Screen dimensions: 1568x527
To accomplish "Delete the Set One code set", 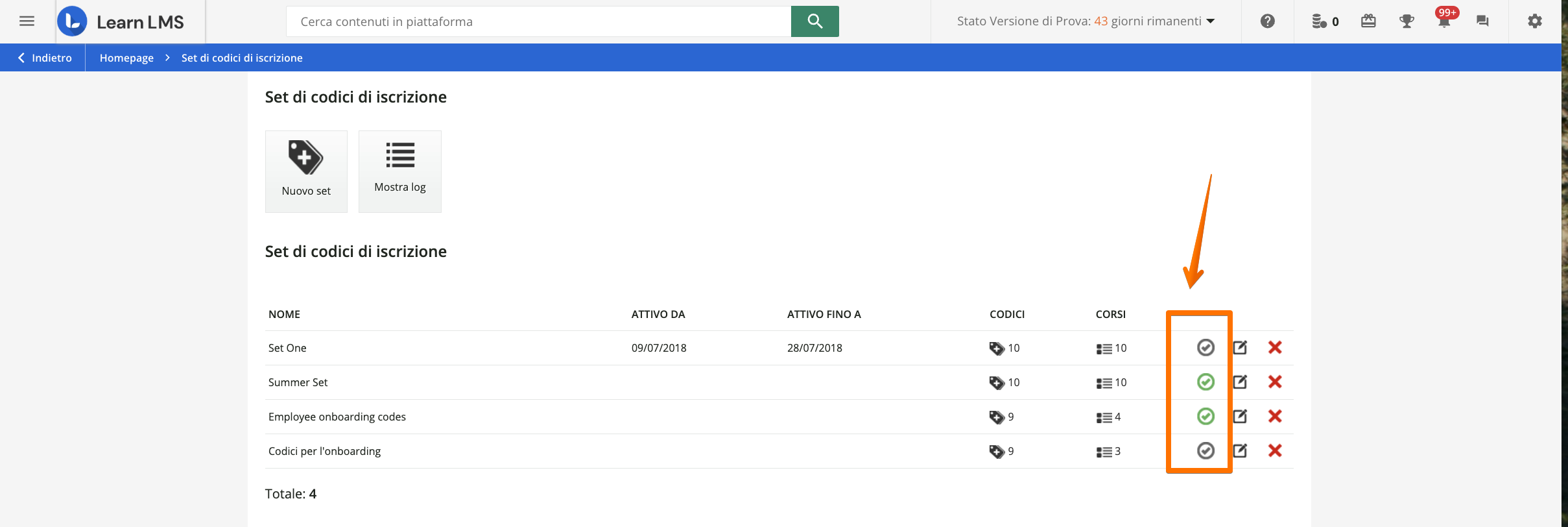I will (x=1275, y=348).
